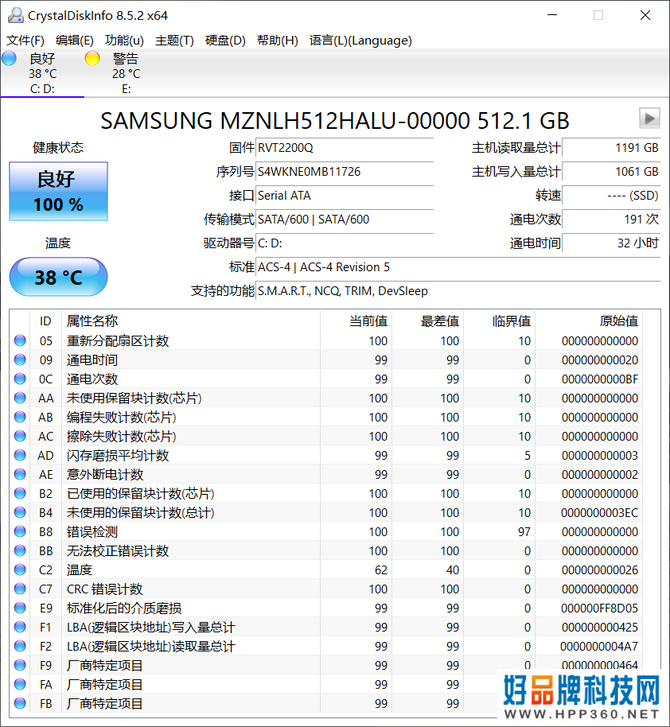Click the serial number field S4WKNE0MB11726
The height and width of the screenshot is (727, 670).
coord(345,172)
